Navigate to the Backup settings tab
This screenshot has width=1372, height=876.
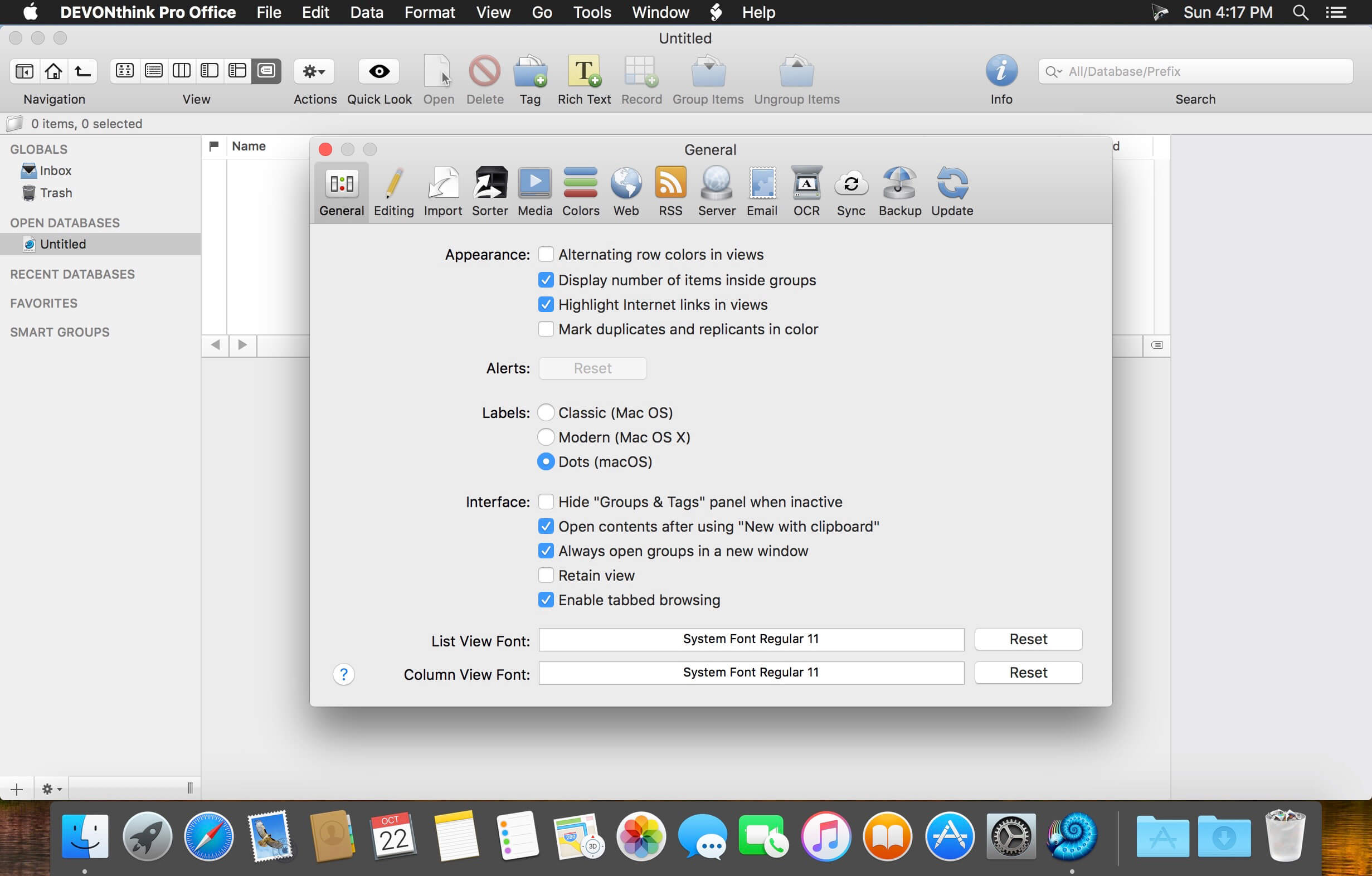click(900, 191)
